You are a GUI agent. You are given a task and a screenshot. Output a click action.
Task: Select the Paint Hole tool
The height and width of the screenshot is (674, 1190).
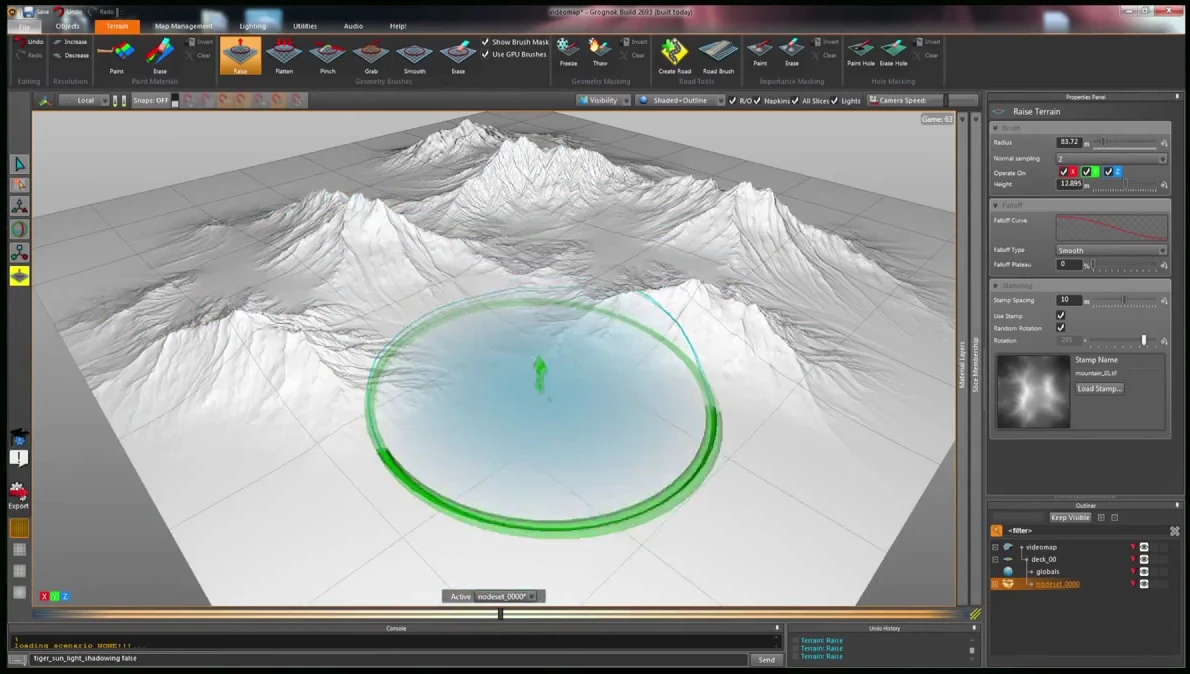(x=861, y=52)
